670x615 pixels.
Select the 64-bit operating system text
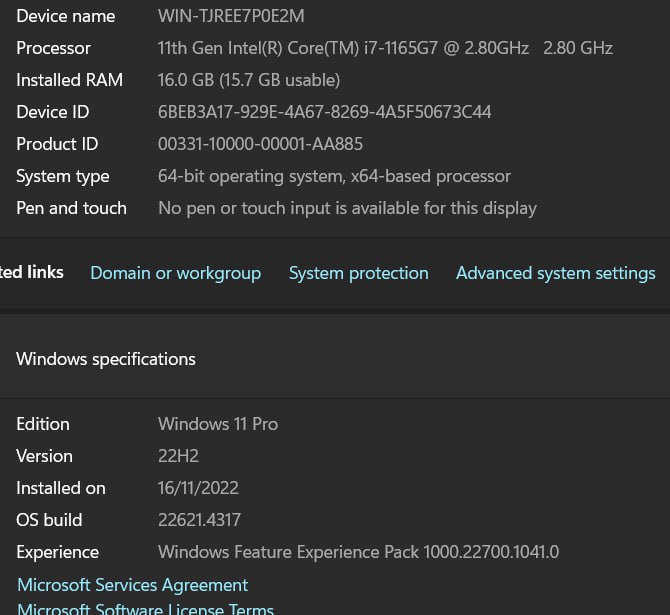(334, 176)
